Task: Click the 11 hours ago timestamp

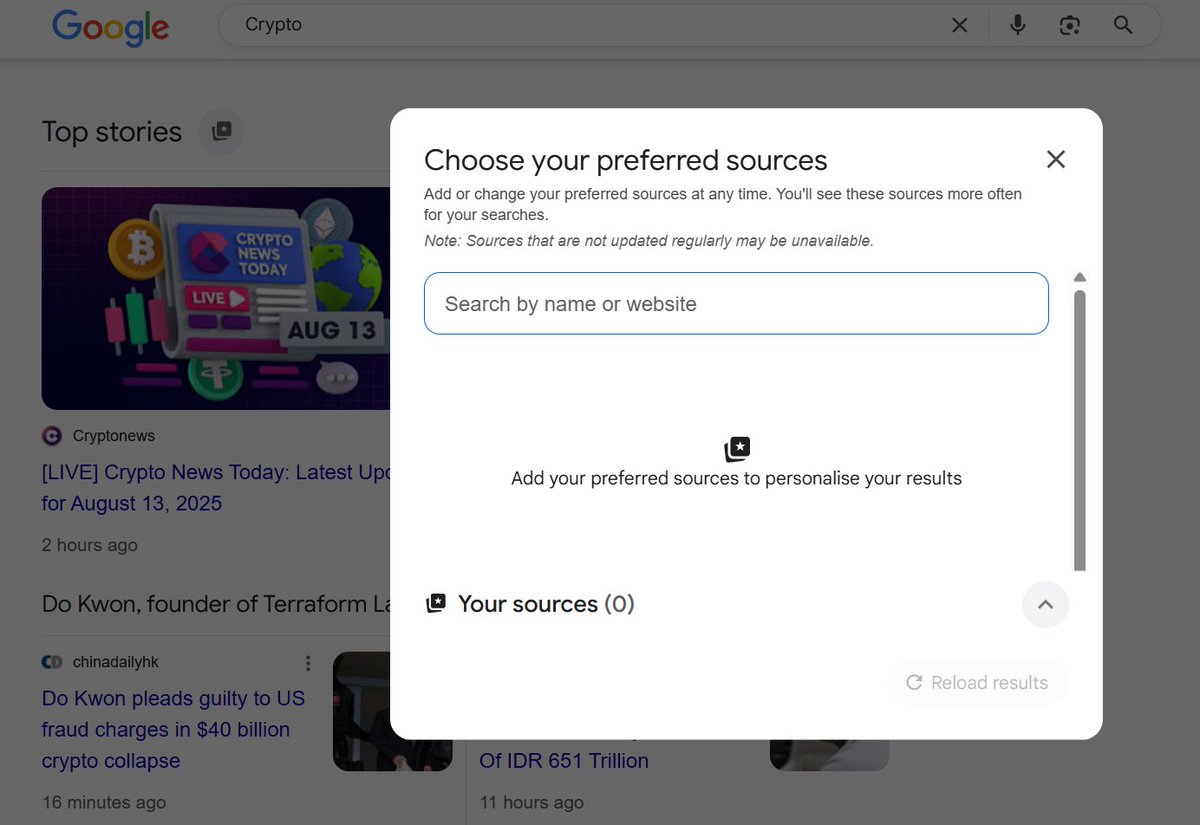Action: 531,802
